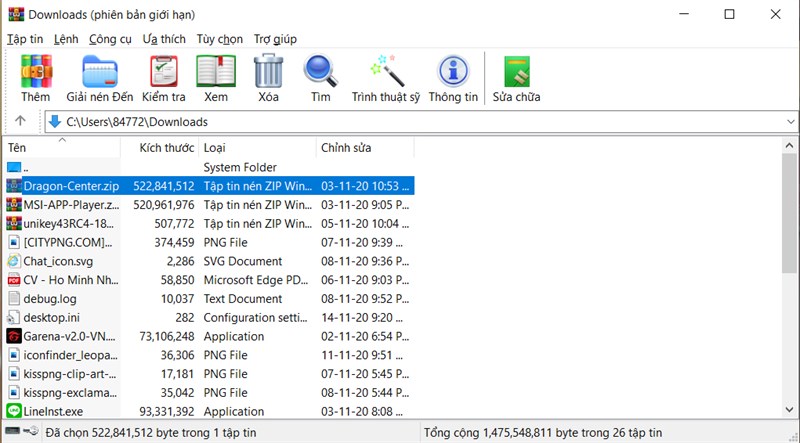Sort by the Chỉnh sửa column header
Image resolution: width=800 pixels, height=443 pixels.
(365, 147)
